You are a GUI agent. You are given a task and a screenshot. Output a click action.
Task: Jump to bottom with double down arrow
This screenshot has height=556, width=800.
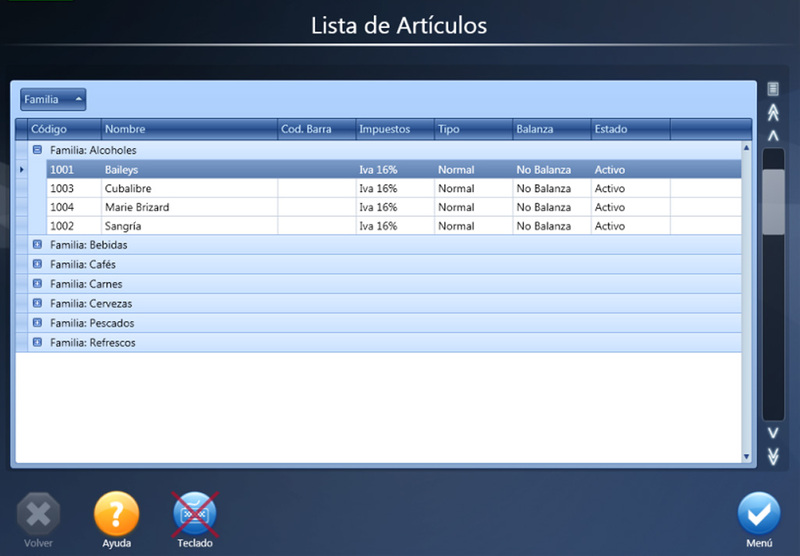[x=773, y=457]
